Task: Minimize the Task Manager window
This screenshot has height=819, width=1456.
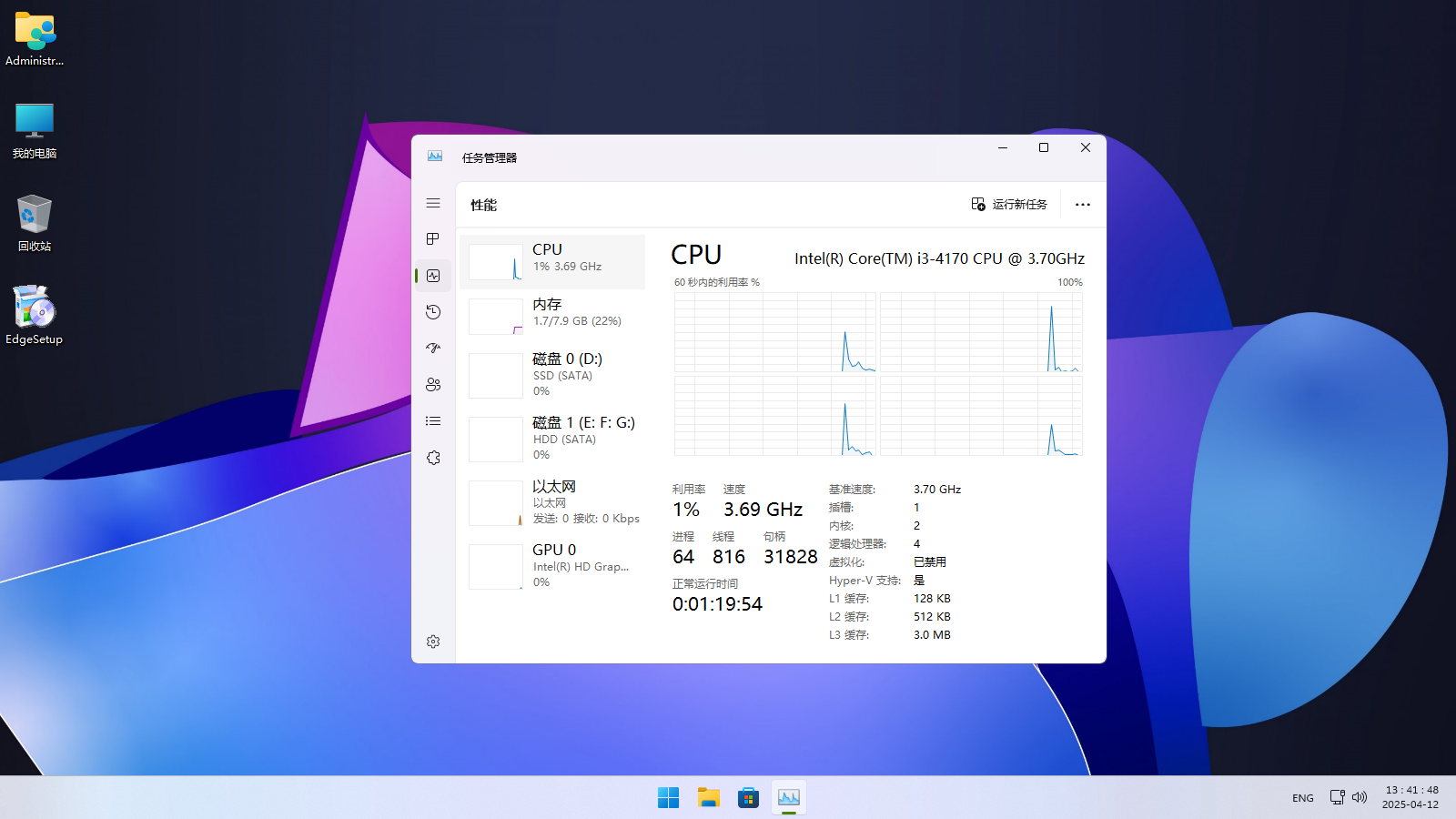Action: click(x=1003, y=147)
